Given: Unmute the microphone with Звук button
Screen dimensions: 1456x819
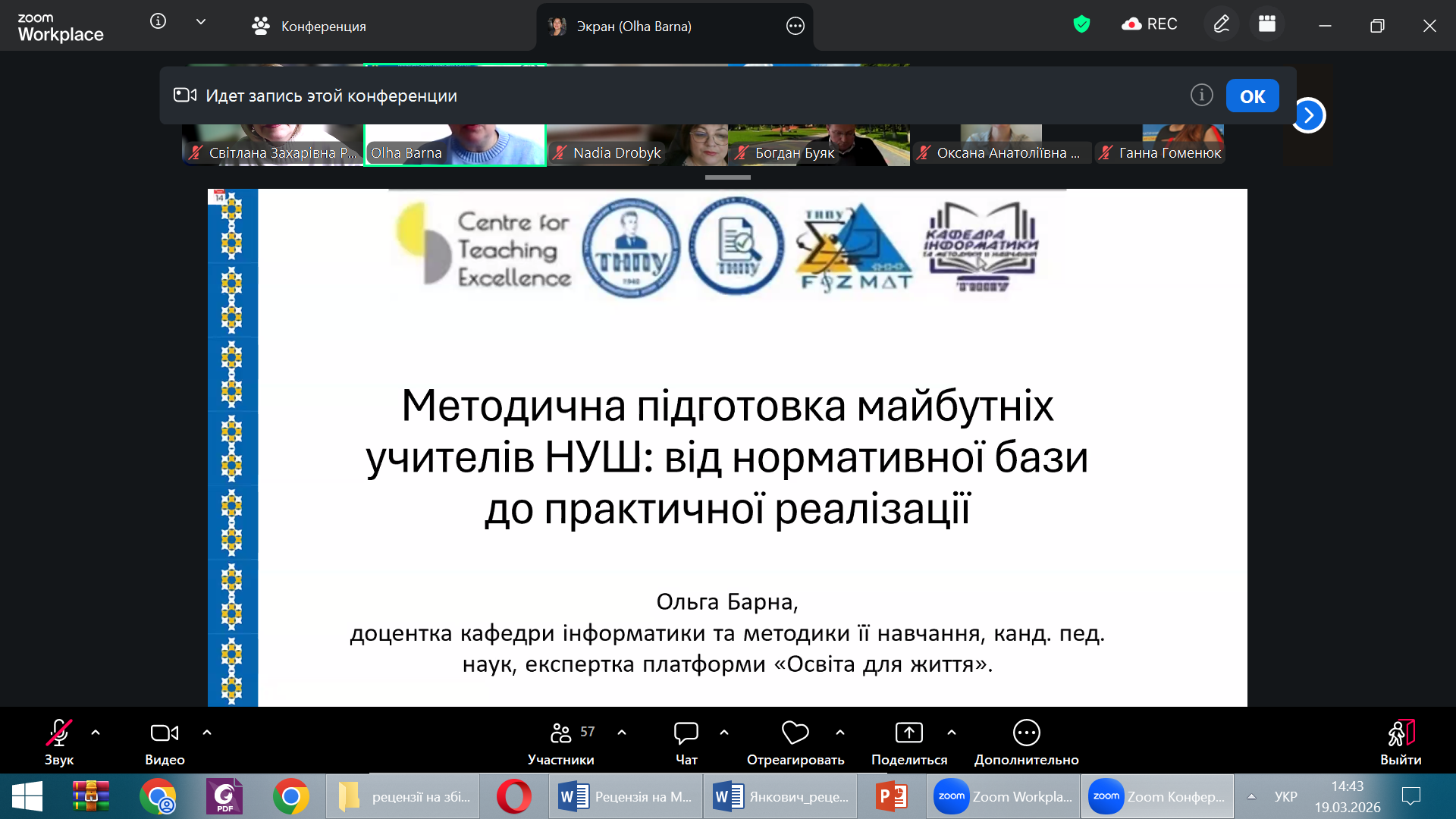Looking at the screenshot, I should coord(59,742).
